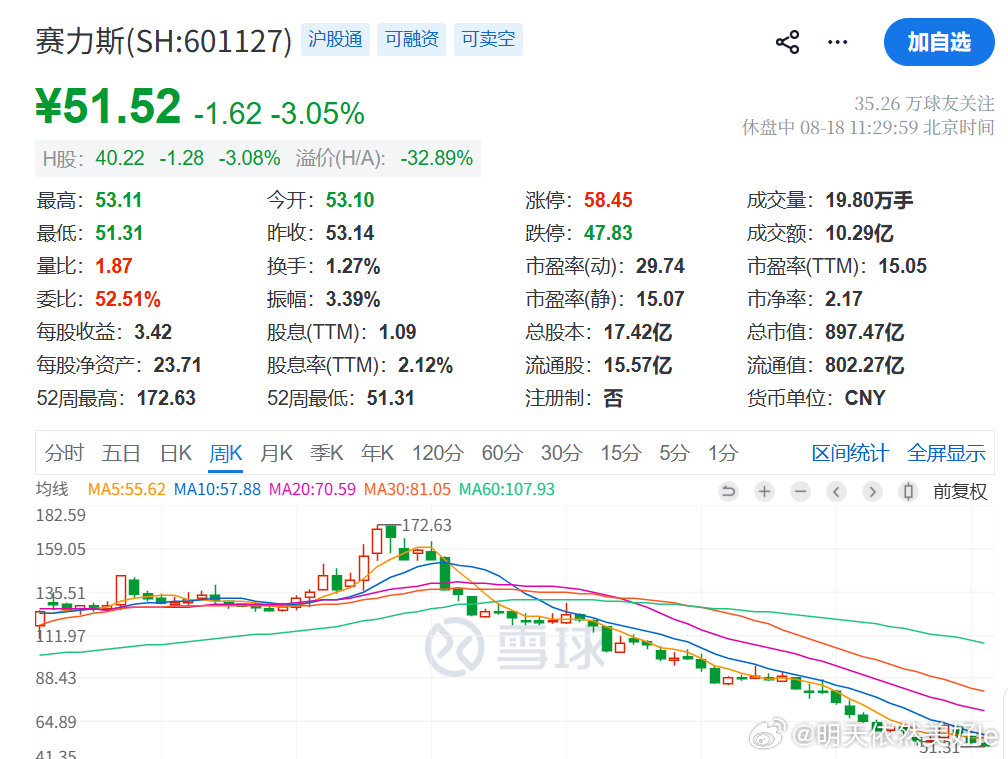Click the stock title 赛力斯(SH:601127)
1008x759 pixels.
point(164,40)
